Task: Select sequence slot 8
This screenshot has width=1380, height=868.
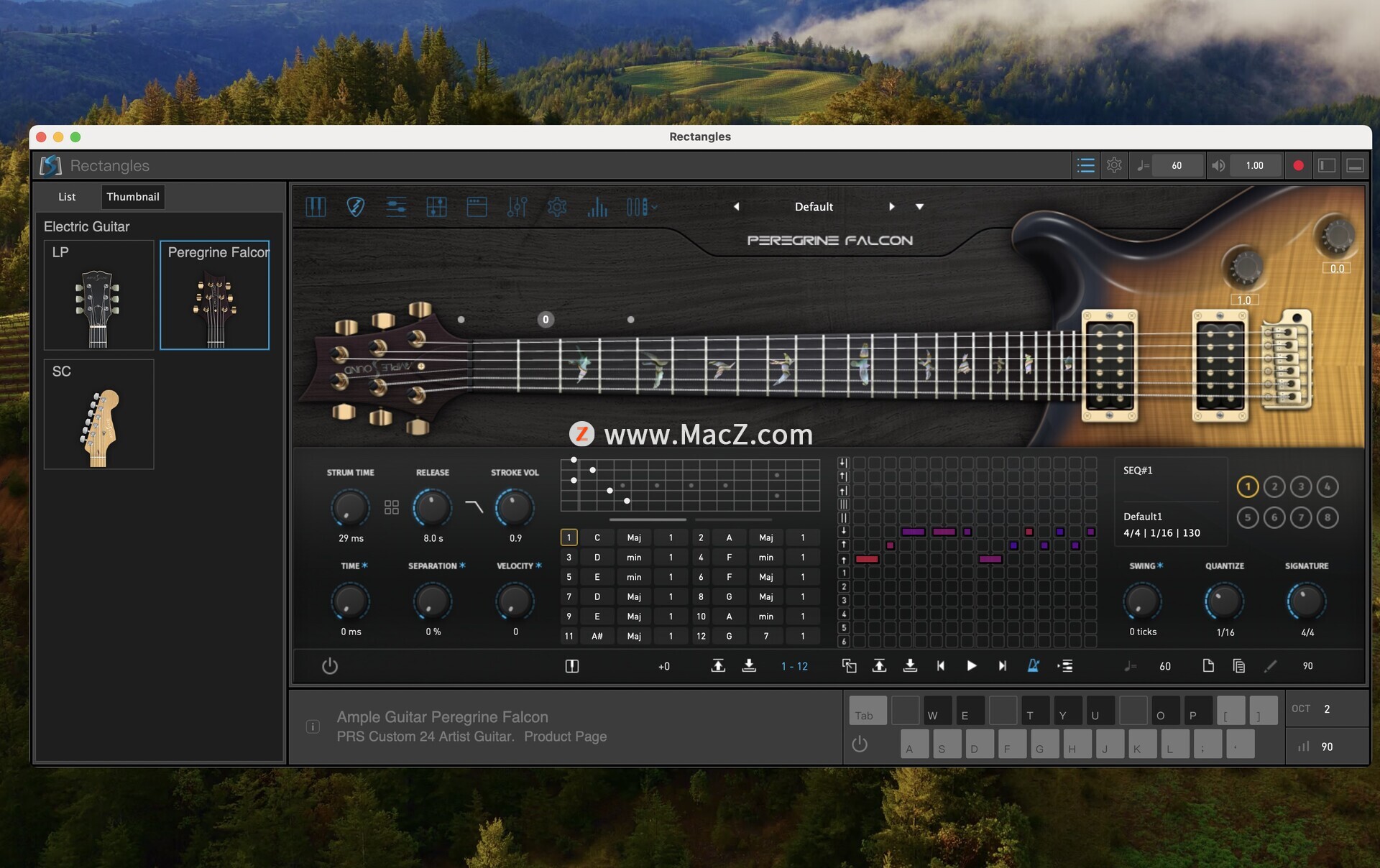Action: click(x=1328, y=517)
